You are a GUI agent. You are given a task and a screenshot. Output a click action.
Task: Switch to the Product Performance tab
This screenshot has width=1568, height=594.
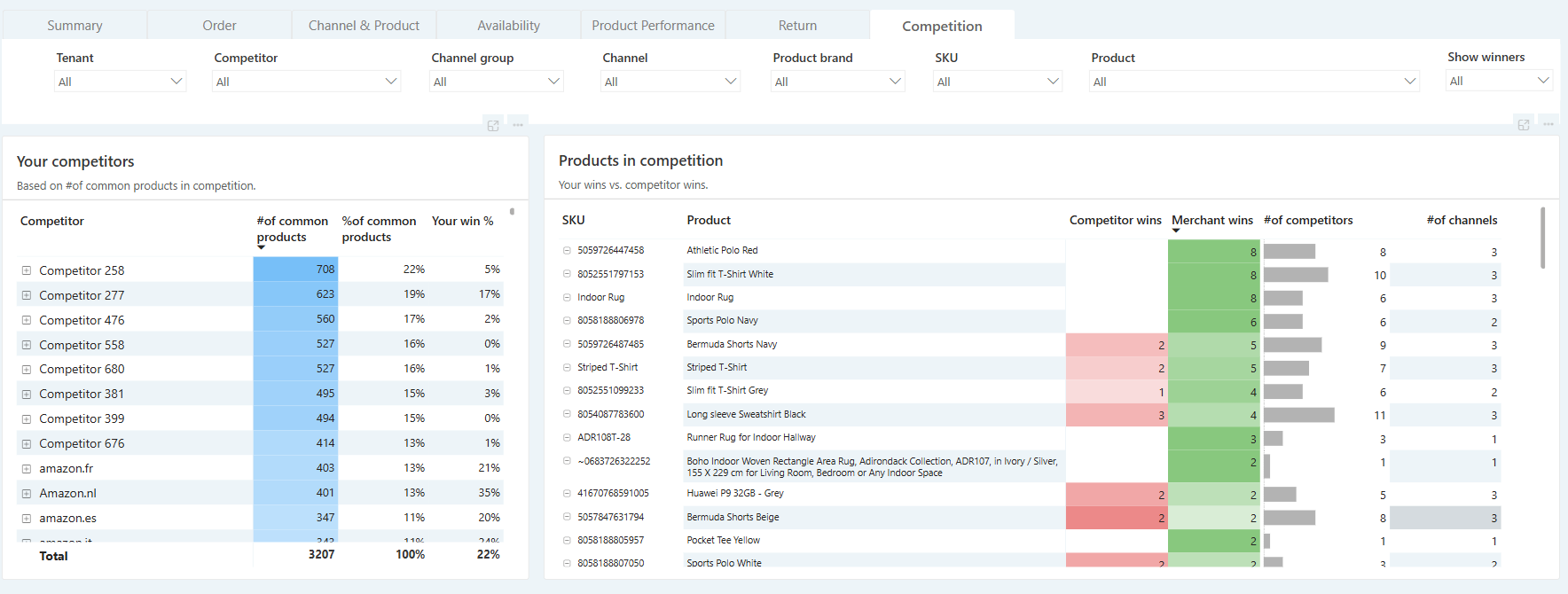pyautogui.click(x=653, y=26)
